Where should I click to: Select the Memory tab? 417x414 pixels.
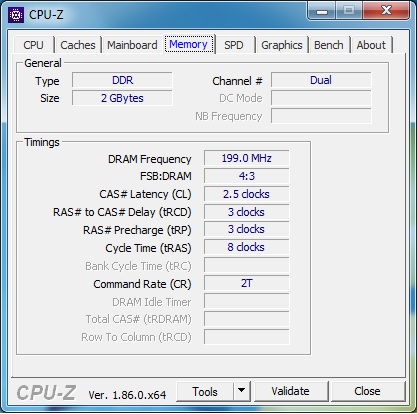189,44
